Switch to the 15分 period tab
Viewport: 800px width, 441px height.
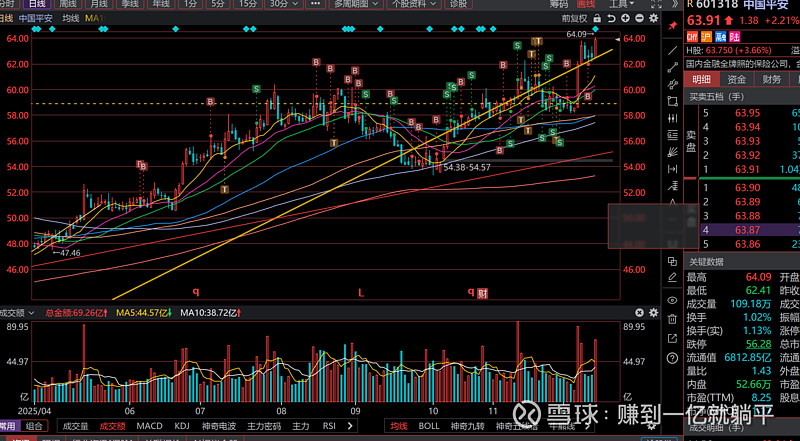[x=247, y=4]
